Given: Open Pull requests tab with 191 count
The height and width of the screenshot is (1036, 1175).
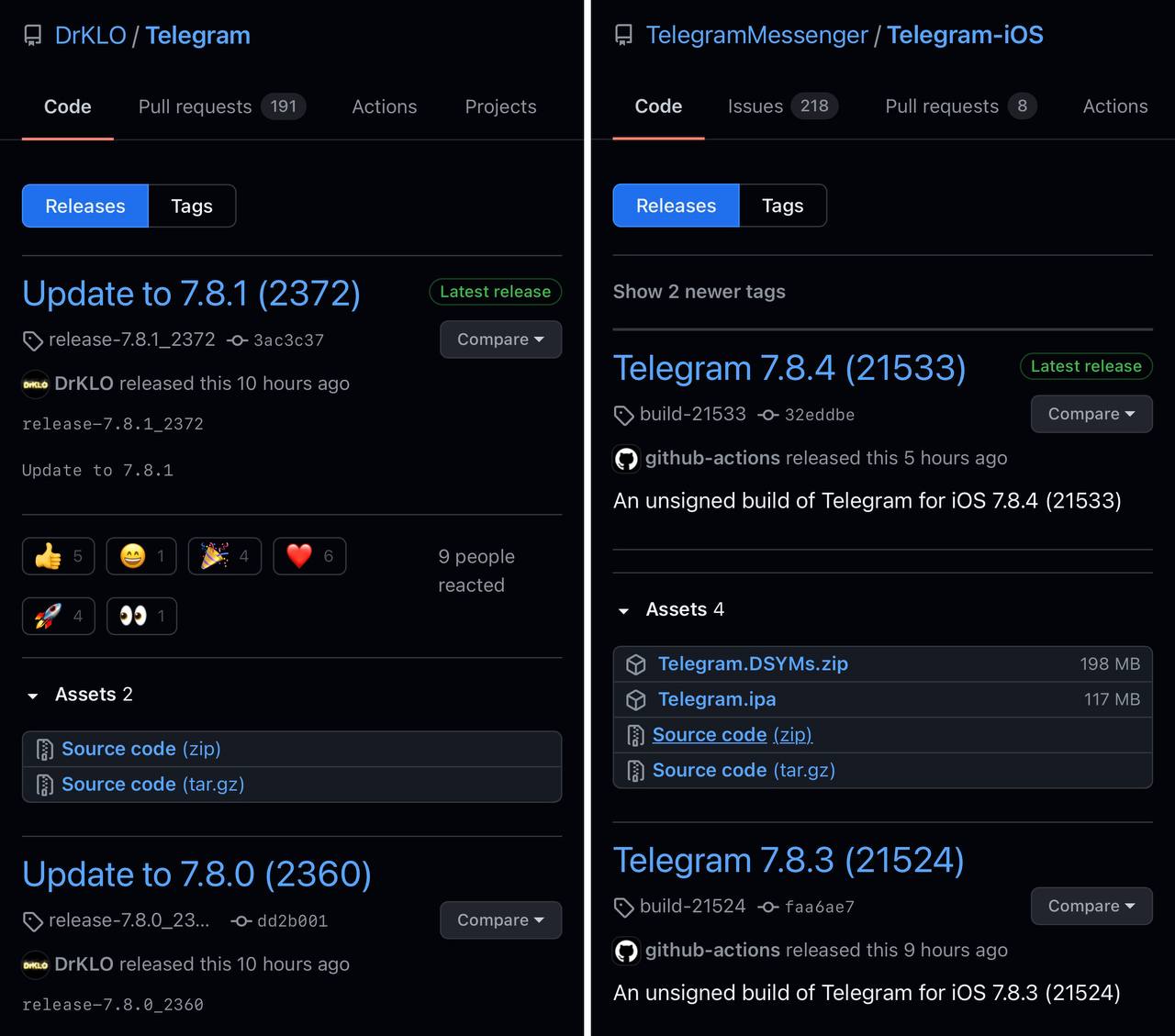Looking at the screenshot, I should click(x=222, y=106).
